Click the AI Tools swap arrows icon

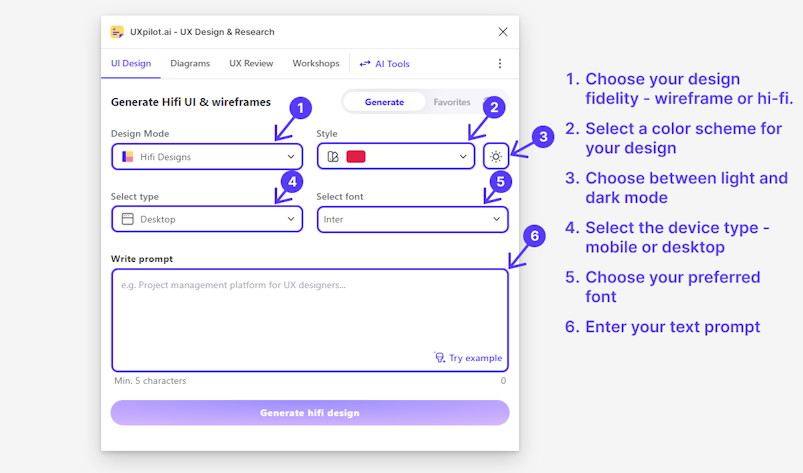(x=365, y=63)
